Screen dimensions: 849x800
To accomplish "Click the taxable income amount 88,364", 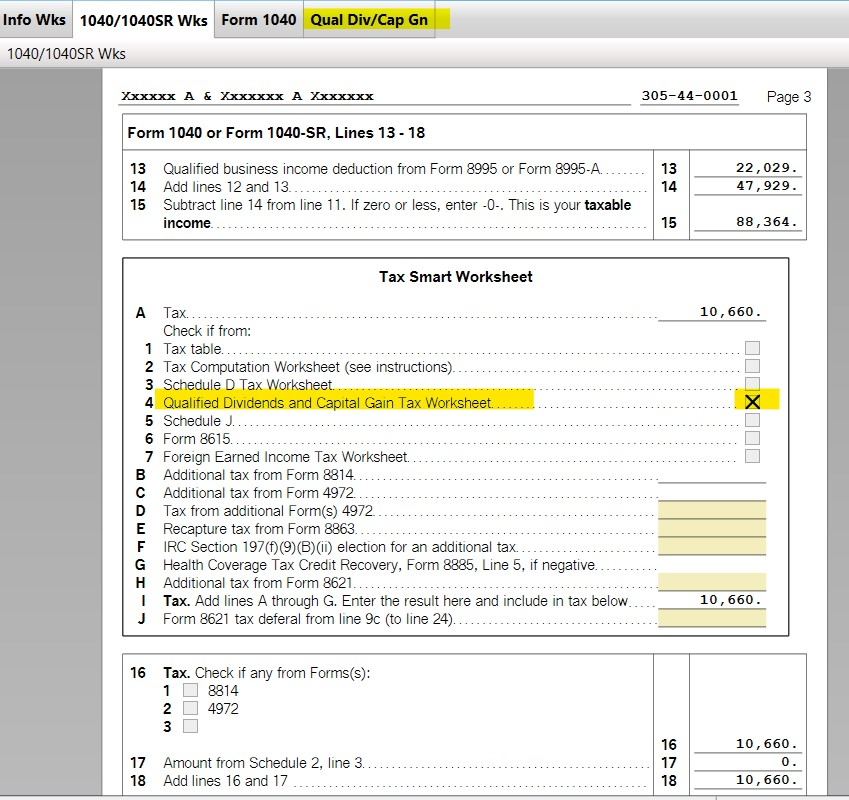I will (x=747, y=222).
